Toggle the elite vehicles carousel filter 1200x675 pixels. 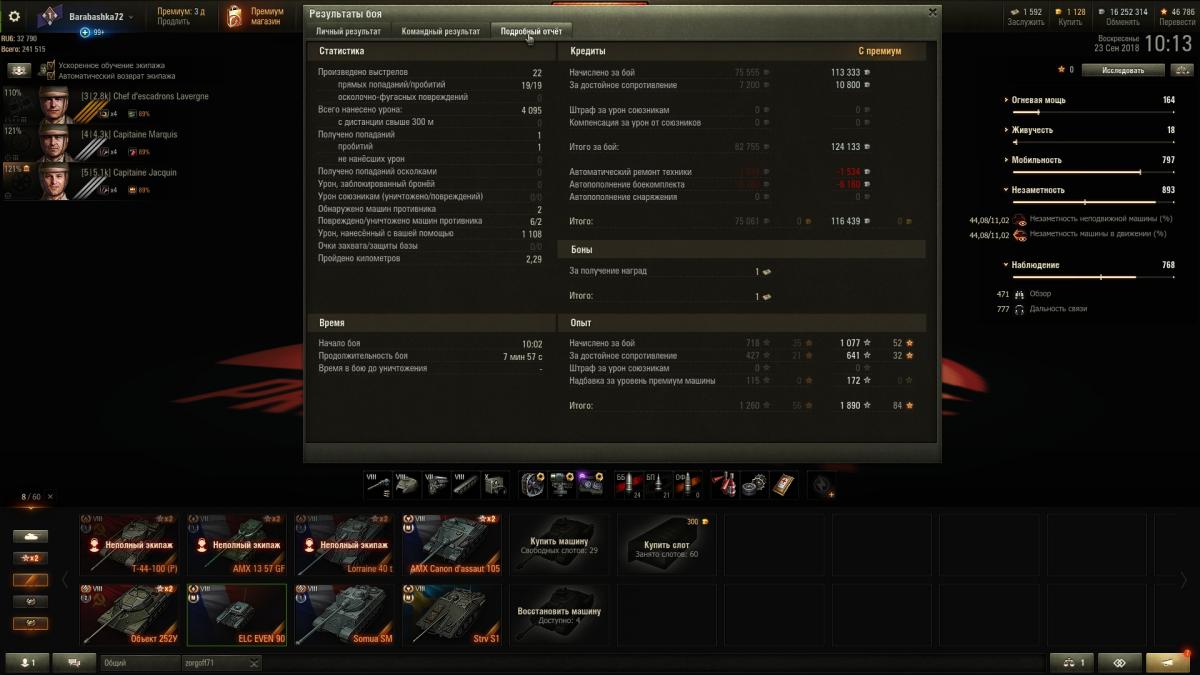30,579
